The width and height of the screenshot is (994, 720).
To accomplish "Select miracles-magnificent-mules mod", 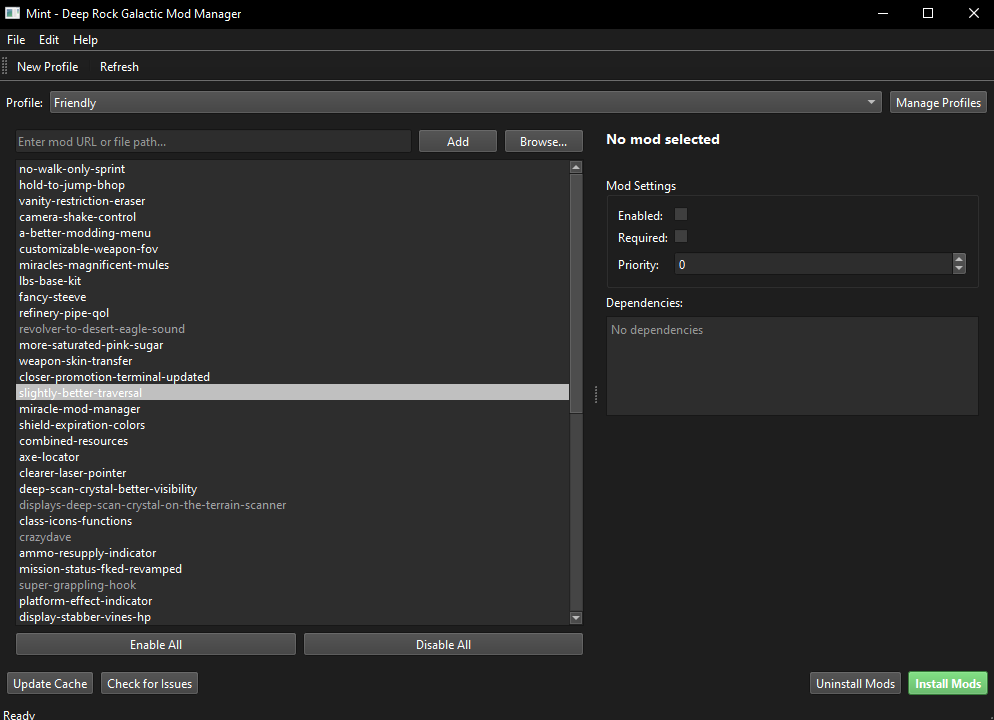I will [292, 265].
